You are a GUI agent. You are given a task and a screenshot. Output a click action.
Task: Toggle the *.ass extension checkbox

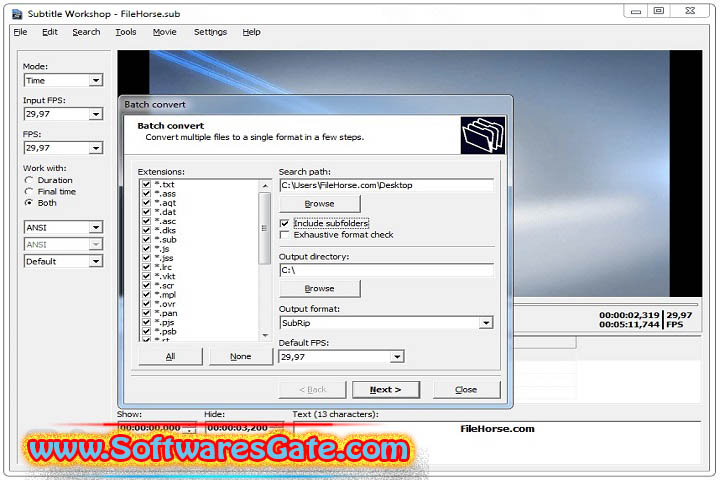[146, 193]
